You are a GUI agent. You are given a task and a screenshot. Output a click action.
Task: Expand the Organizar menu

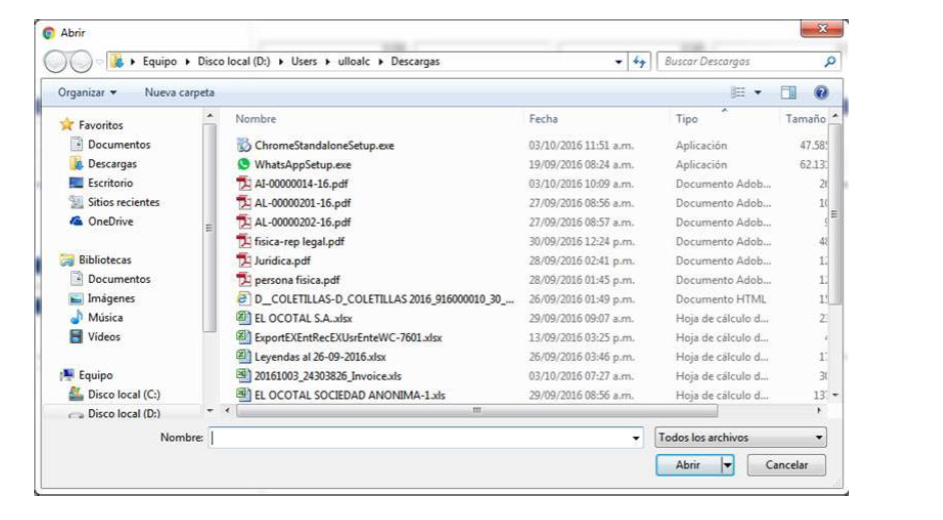click(87, 92)
